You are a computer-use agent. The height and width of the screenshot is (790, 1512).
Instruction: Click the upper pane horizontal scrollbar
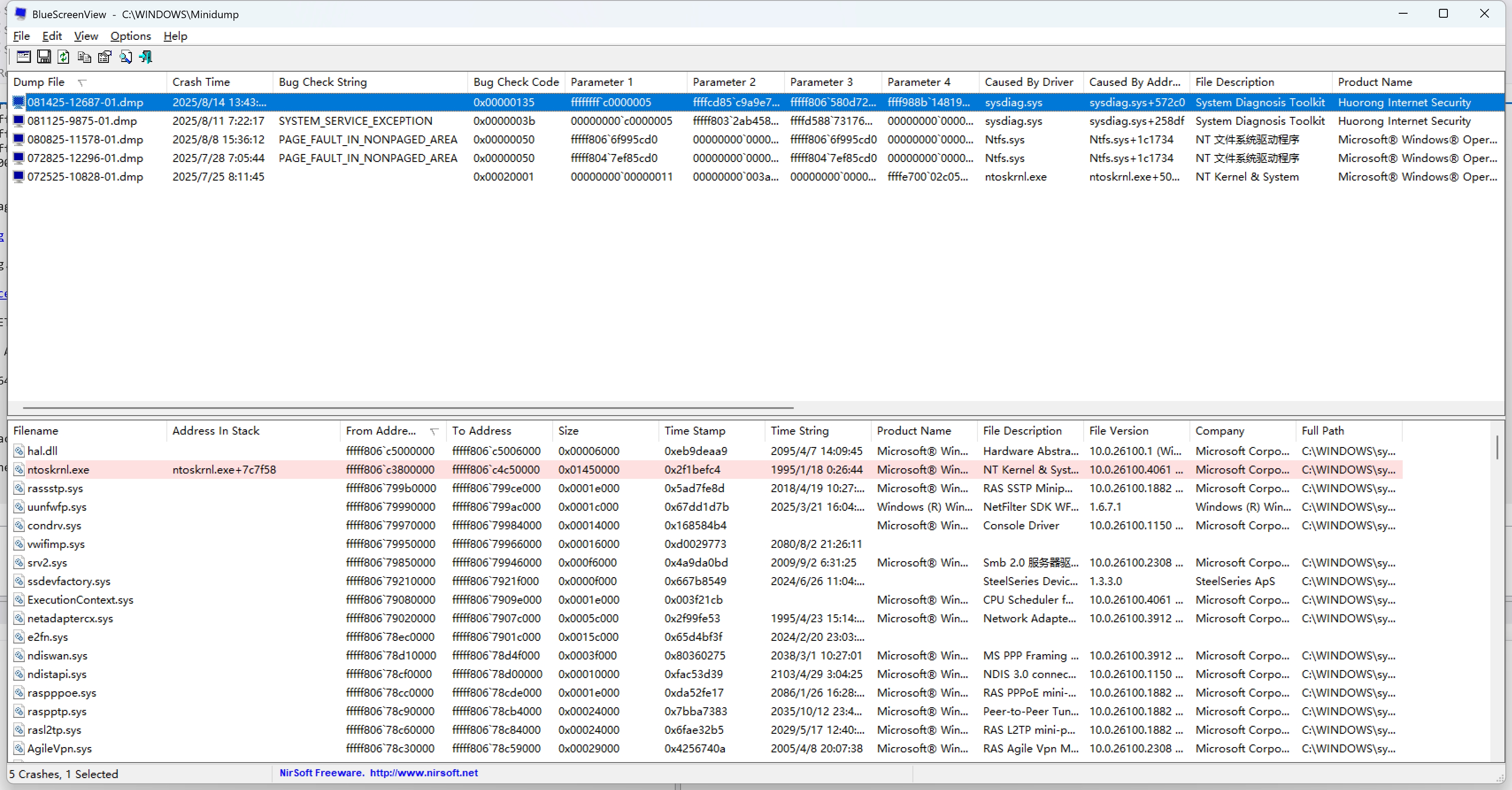tap(408, 407)
